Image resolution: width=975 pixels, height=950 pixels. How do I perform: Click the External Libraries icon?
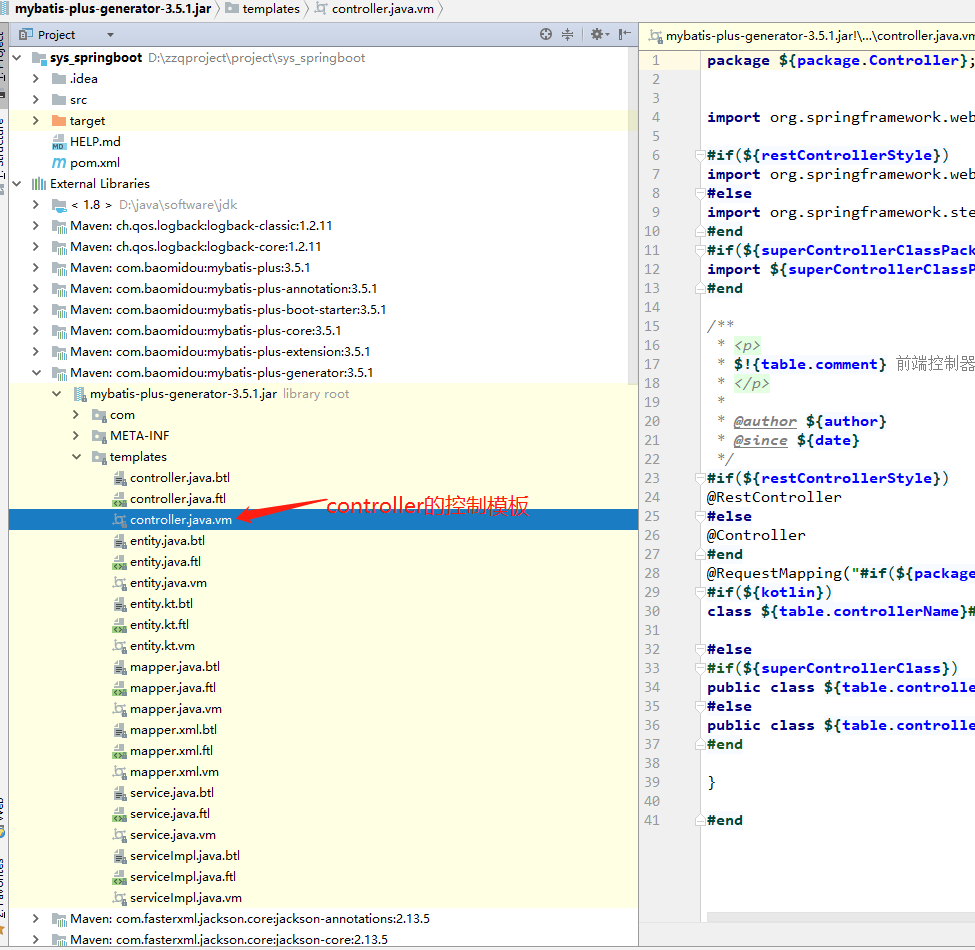(x=39, y=184)
